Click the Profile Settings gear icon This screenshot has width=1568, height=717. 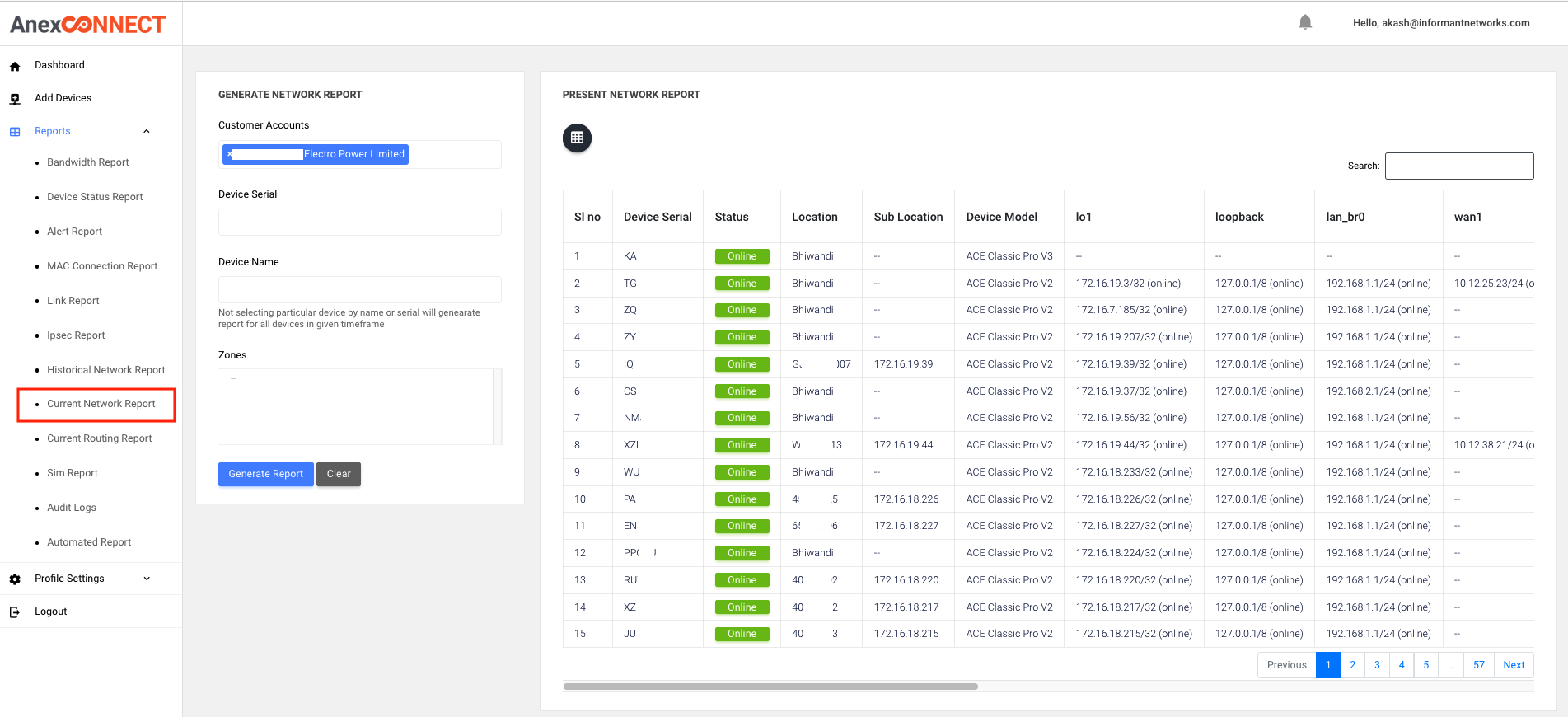15,579
